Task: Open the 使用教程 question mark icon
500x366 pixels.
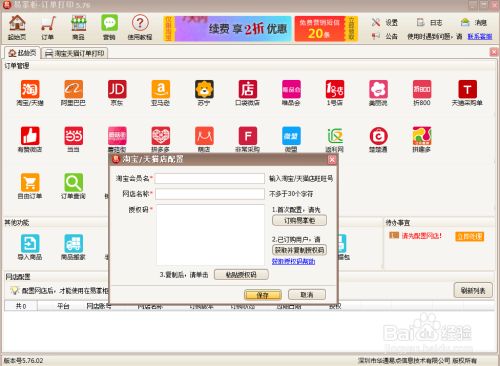Action: pyautogui.click(x=140, y=27)
